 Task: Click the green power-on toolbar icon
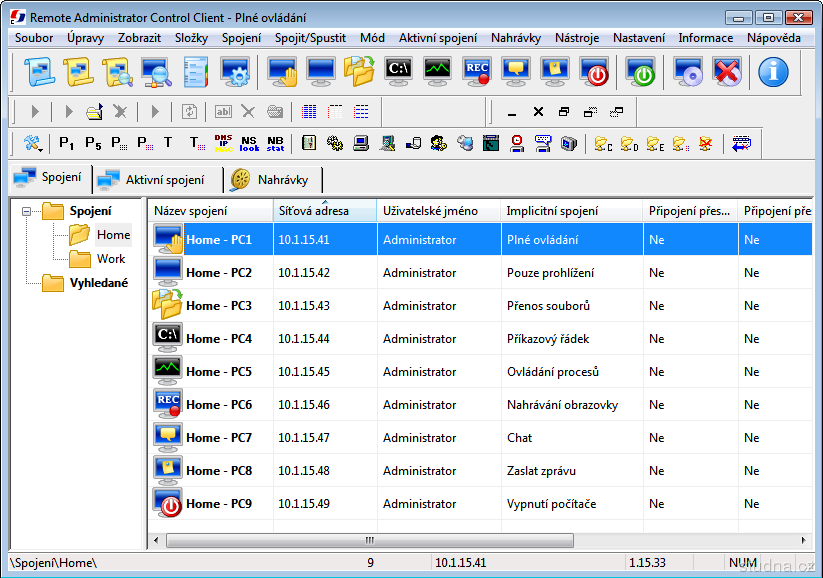click(640, 72)
